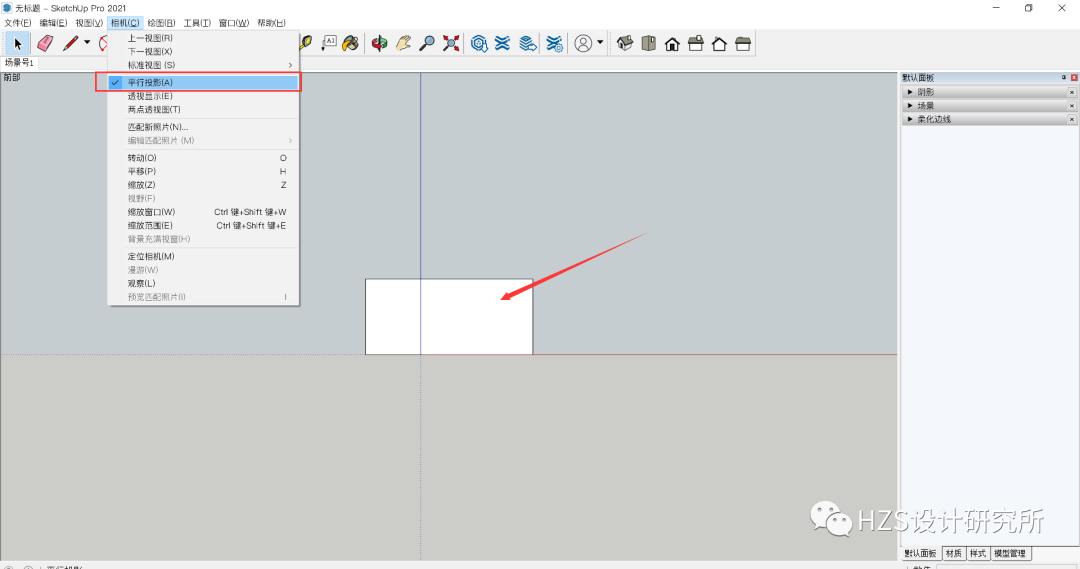
Task: Switch to the 默认面板 bottom tab
Action: point(921,553)
